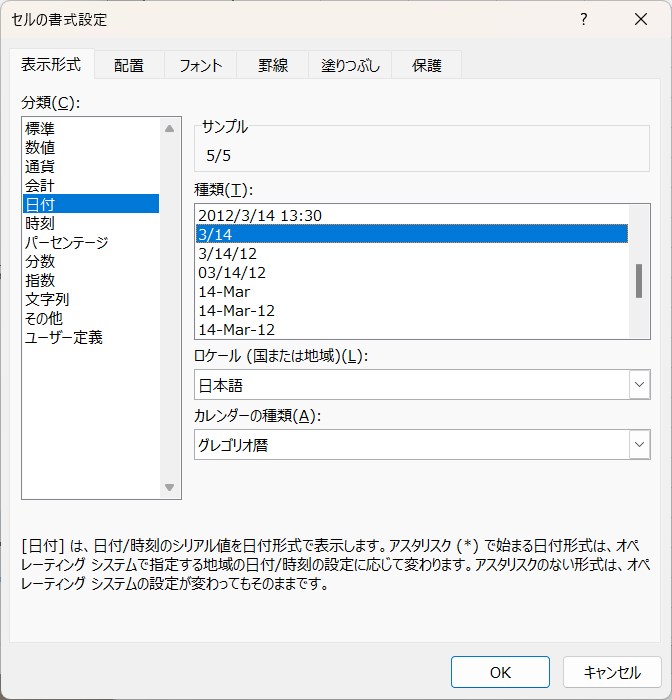Viewport: 672px width, 700px height.
Task: Select the 14-Mar format type
Action: [224, 291]
